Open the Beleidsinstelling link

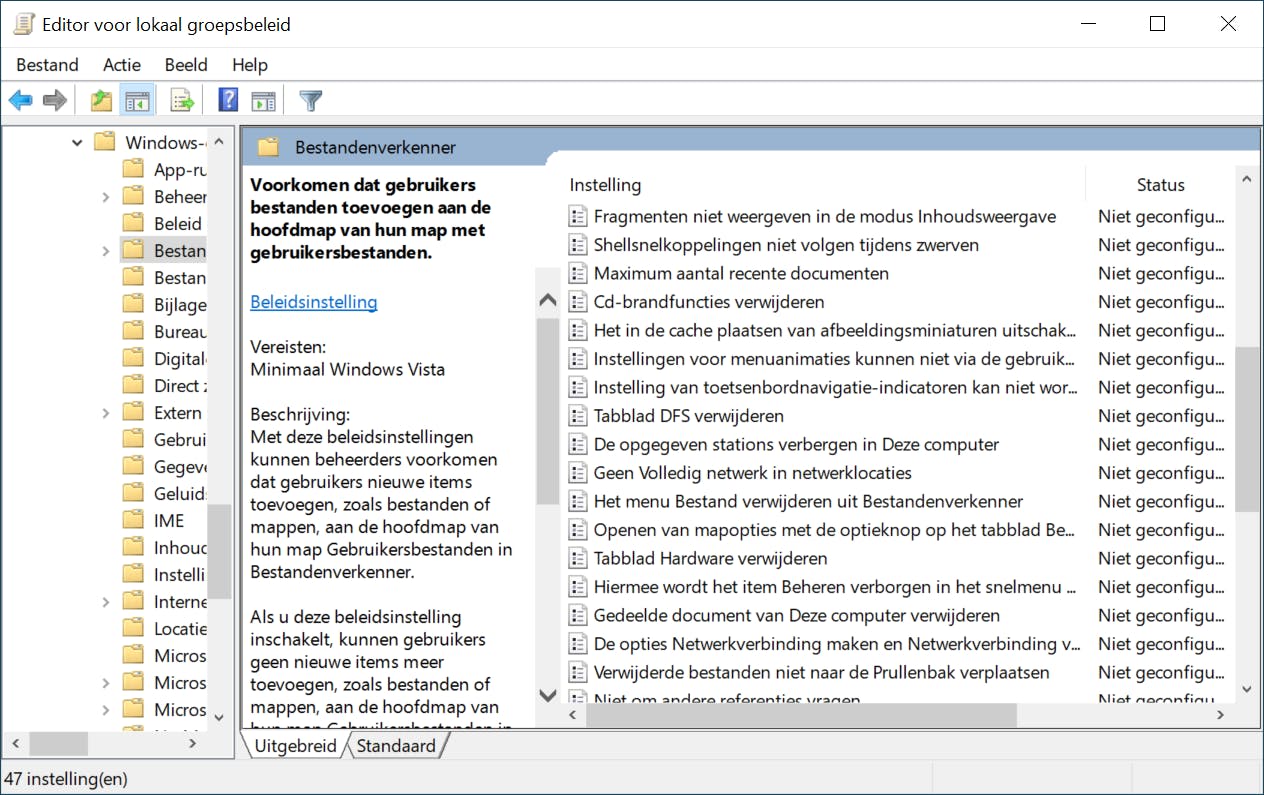(x=314, y=302)
